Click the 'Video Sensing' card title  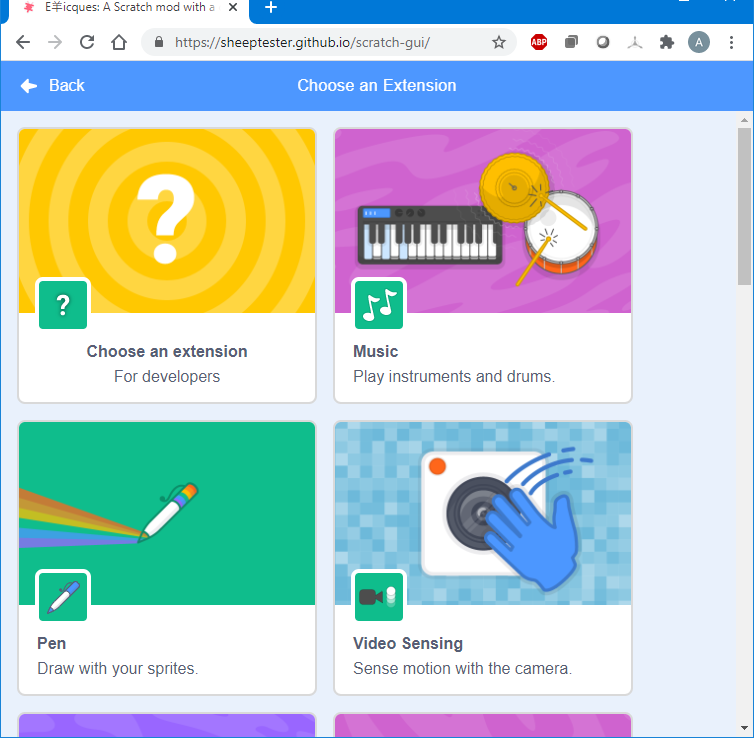(x=408, y=643)
